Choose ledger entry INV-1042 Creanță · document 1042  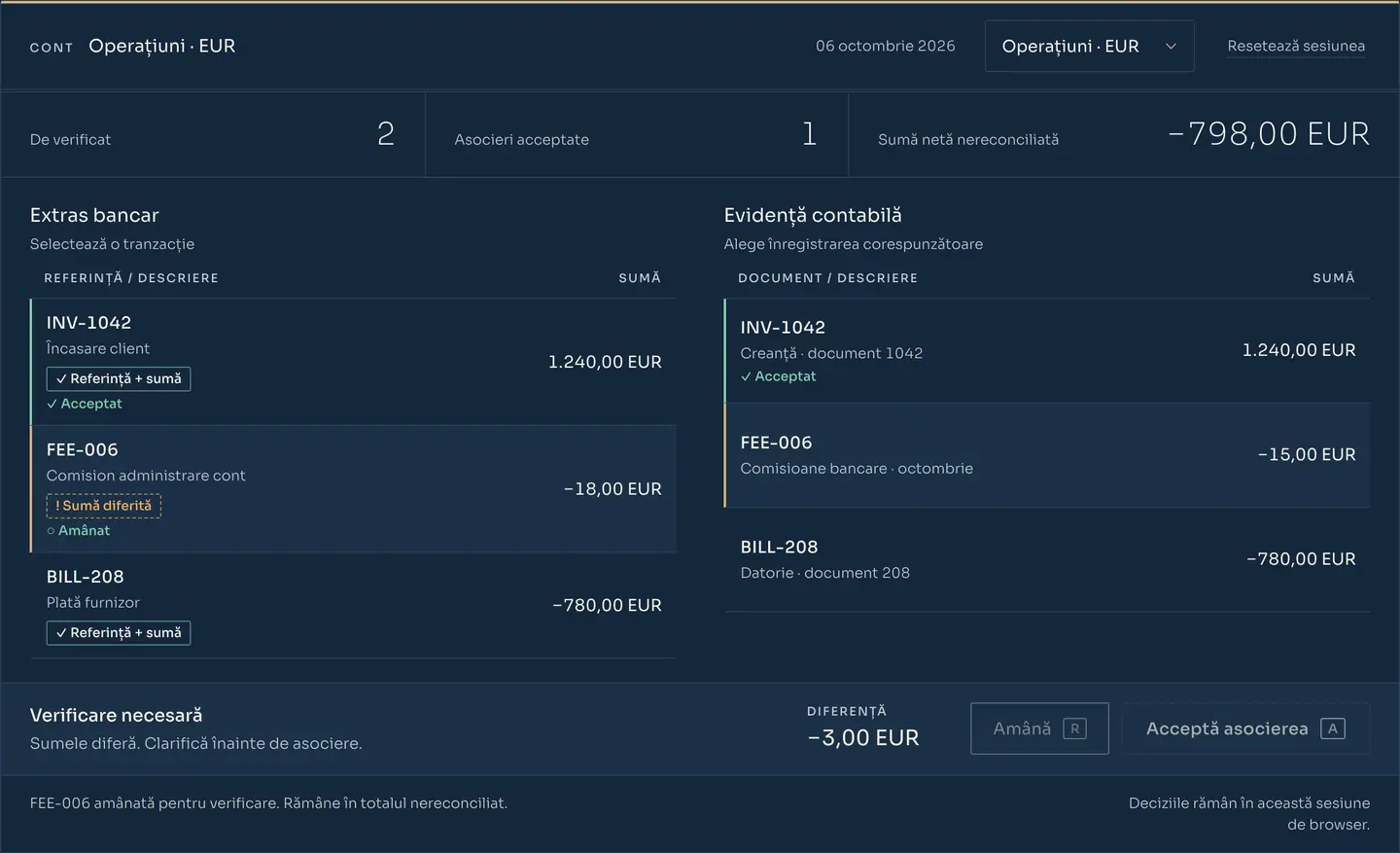pyautogui.click(x=1047, y=350)
